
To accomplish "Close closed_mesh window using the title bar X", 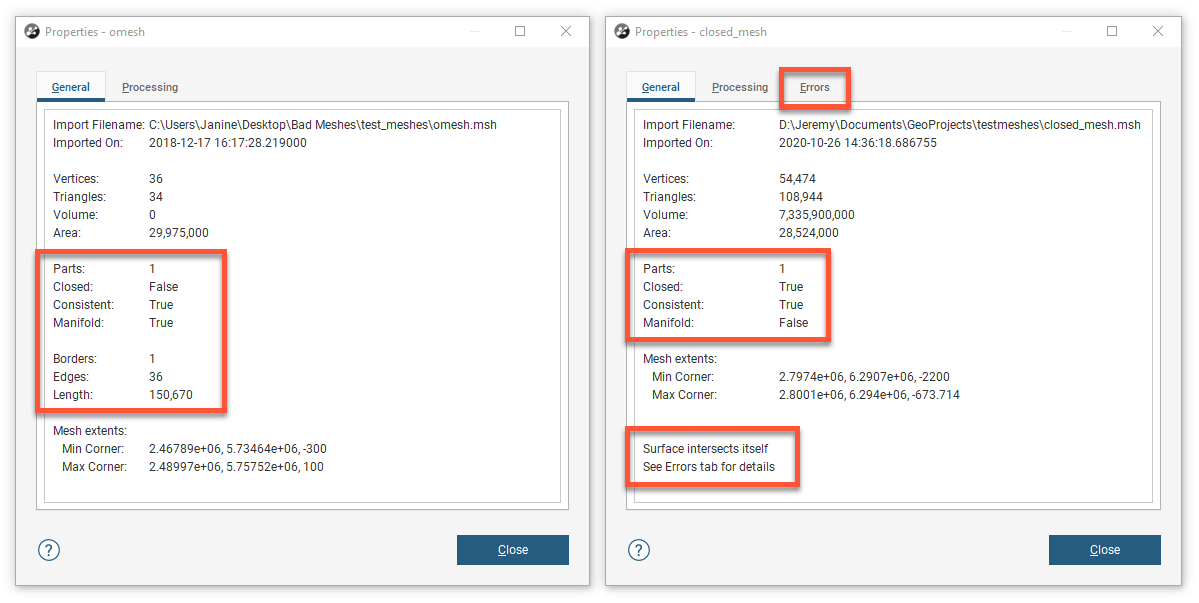I will [x=1158, y=32].
